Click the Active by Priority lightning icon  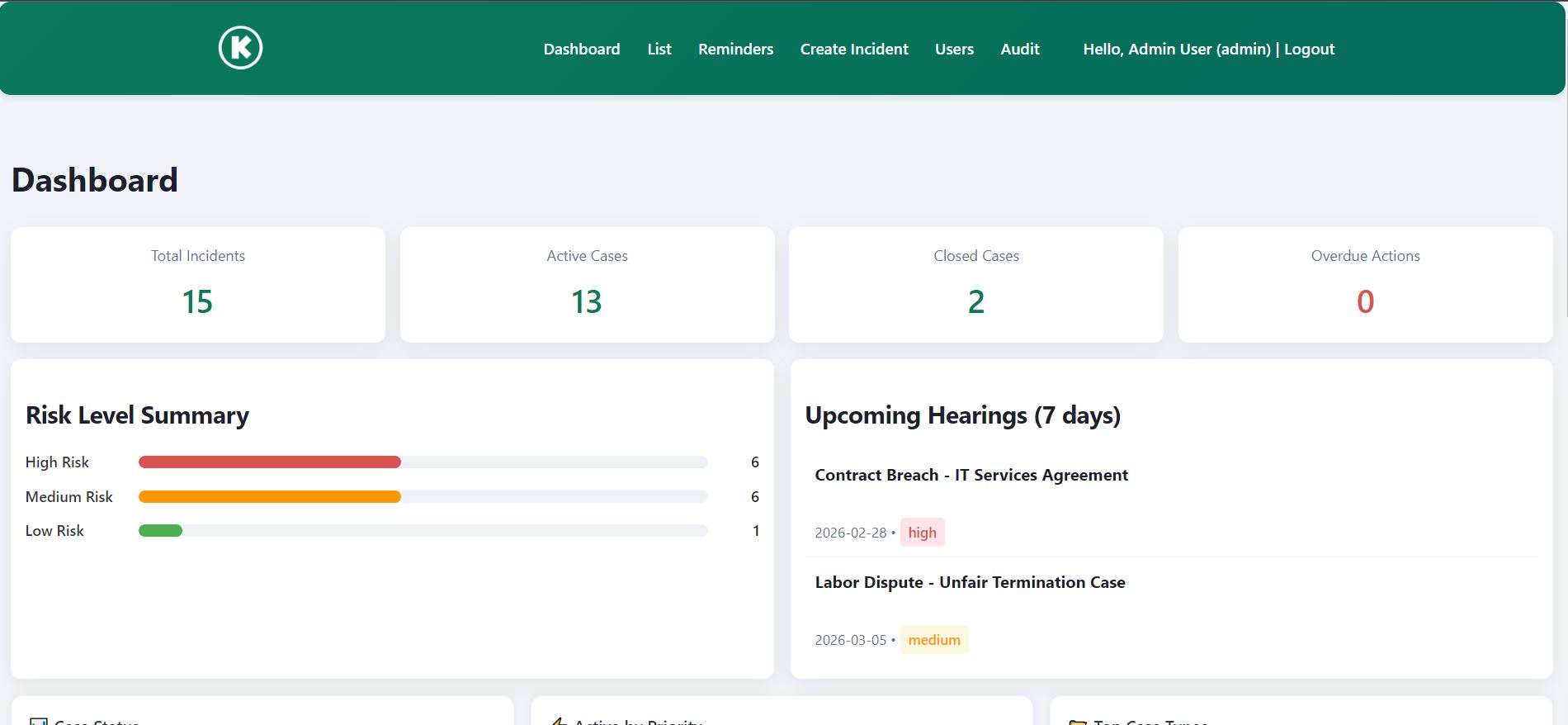[x=559, y=722]
